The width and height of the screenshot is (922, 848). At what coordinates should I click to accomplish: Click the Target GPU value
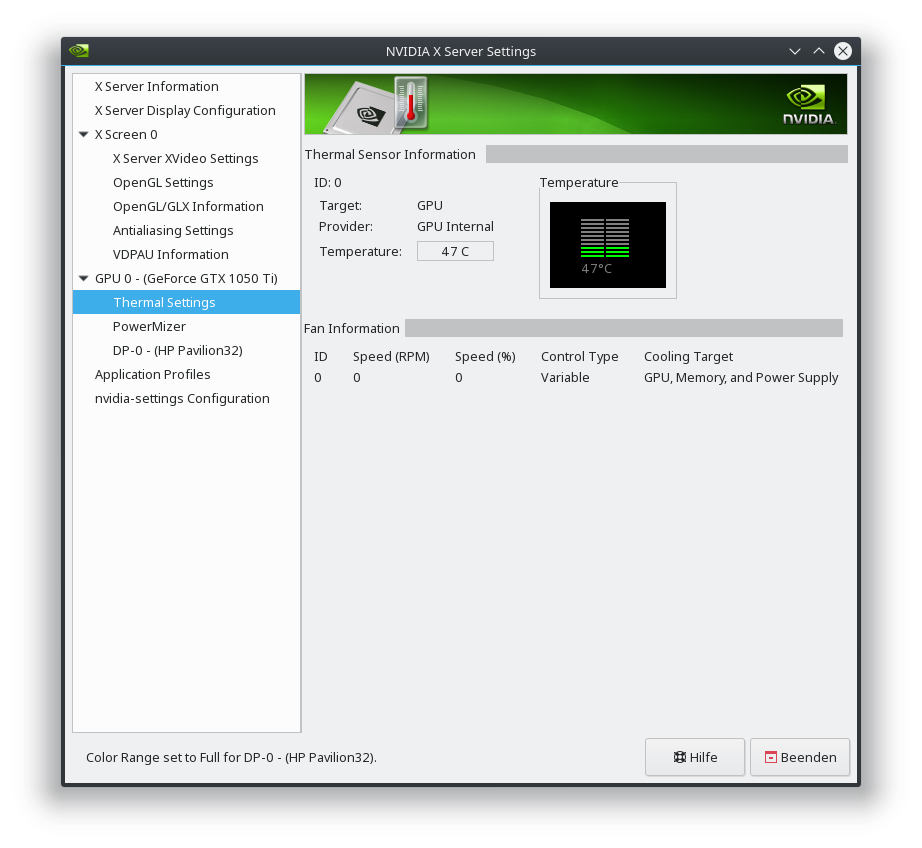(x=430, y=206)
